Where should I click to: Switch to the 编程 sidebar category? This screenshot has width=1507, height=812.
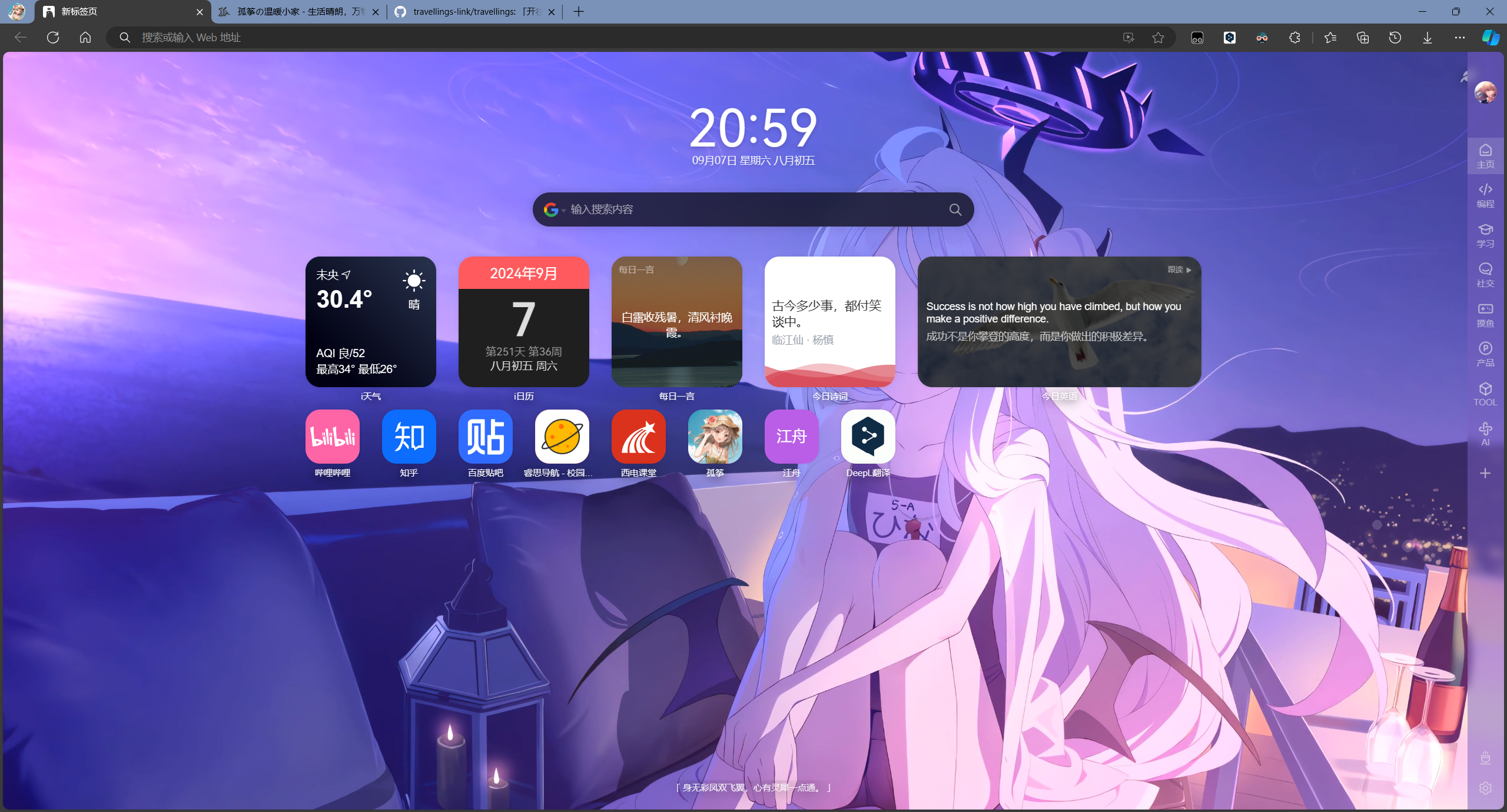click(x=1485, y=195)
